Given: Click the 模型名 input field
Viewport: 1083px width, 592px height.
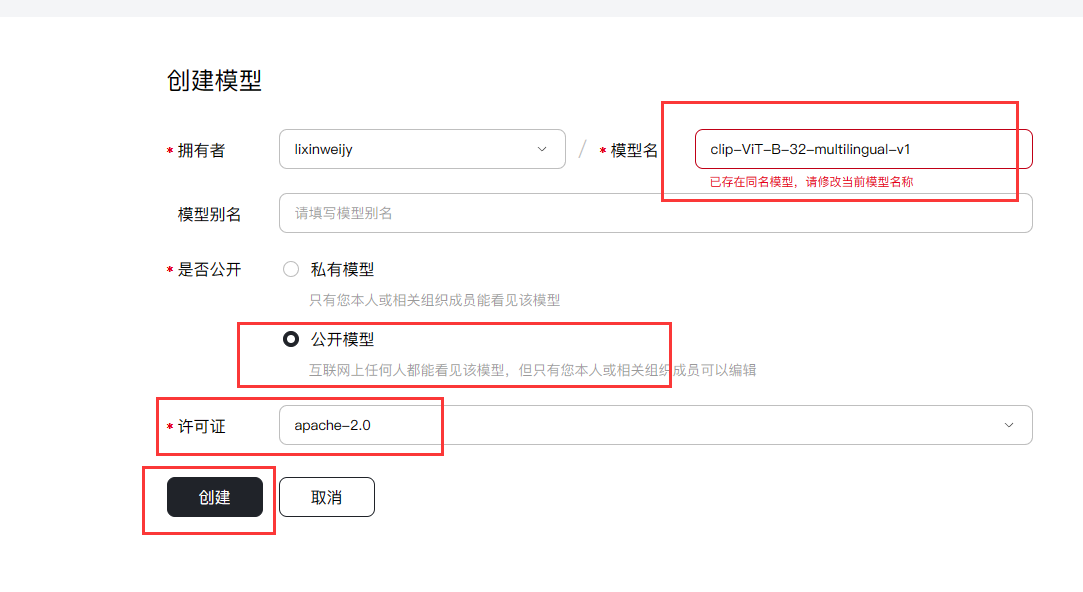Looking at the screenshot, I should tap(862, 150).
